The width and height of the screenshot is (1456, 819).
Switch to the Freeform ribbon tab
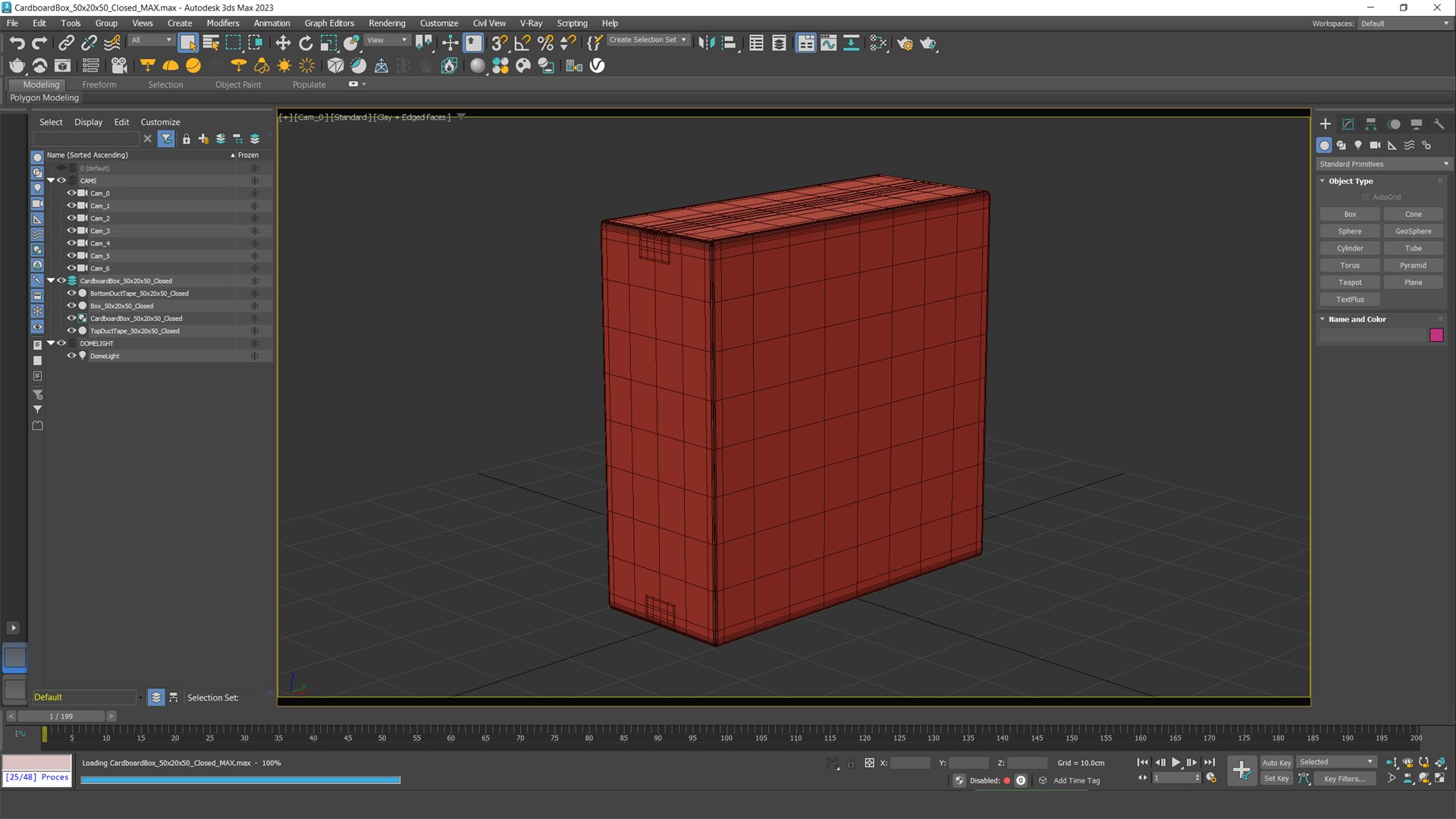pyautogui.click(x=99, y=85)
